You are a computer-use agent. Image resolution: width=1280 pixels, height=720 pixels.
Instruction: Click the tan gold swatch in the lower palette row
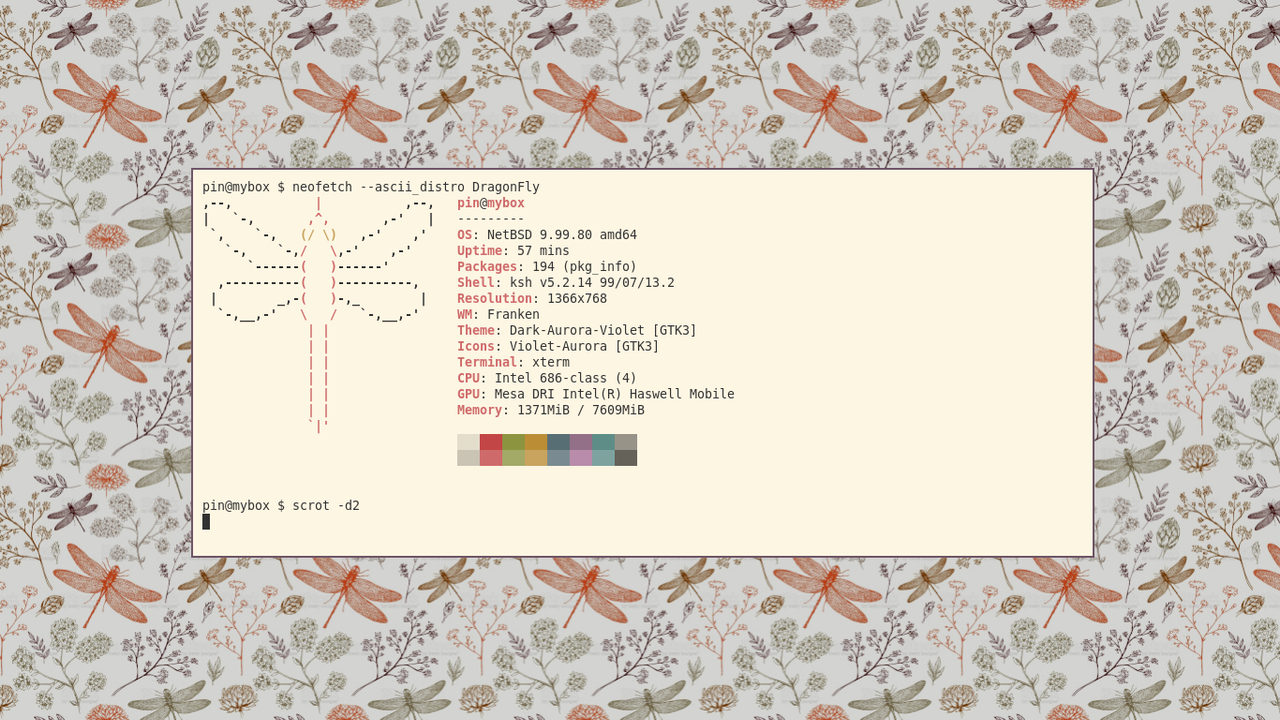[x=536, y=458]
